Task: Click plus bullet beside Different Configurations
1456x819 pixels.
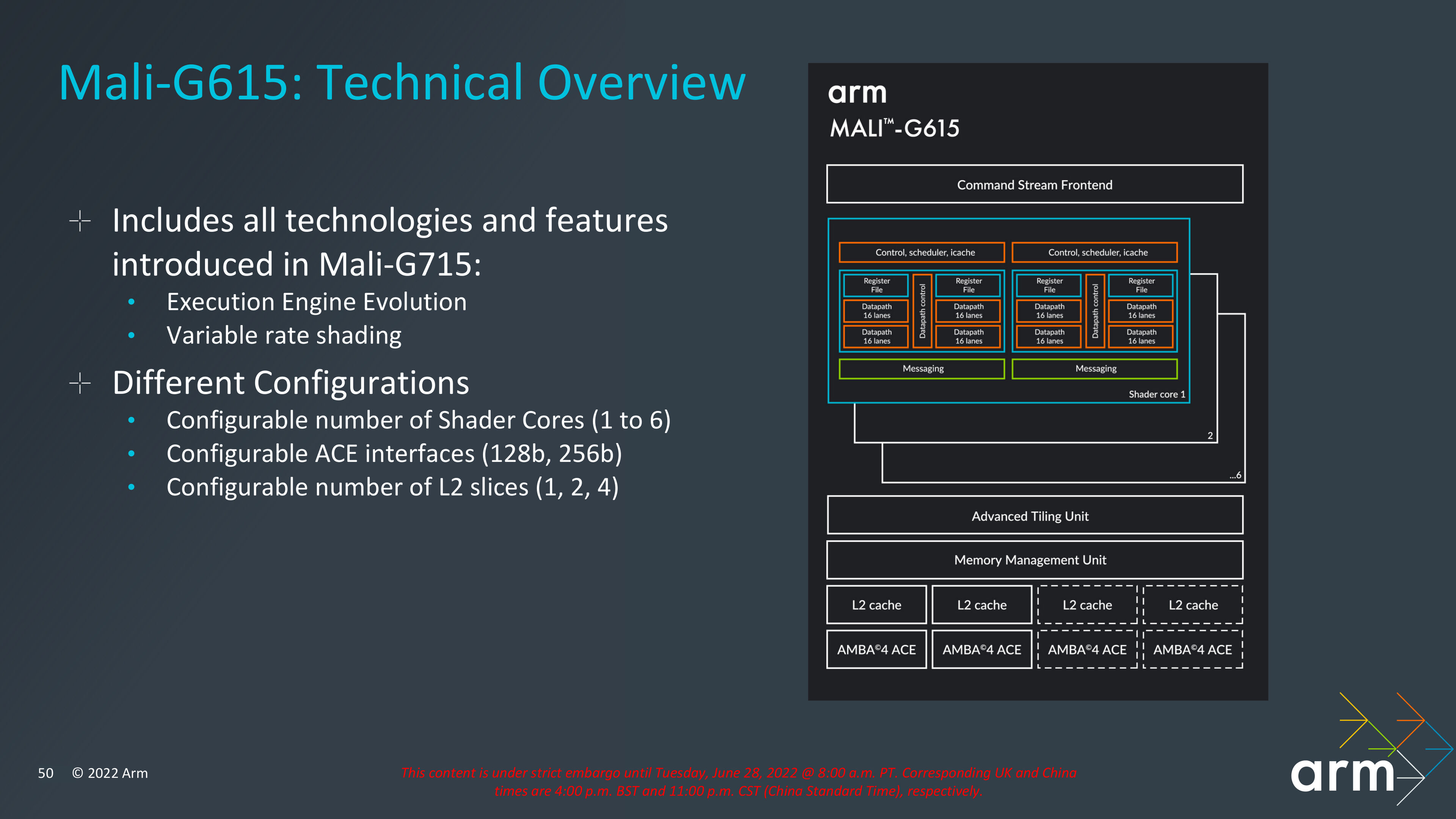Action: pos(80,383)
